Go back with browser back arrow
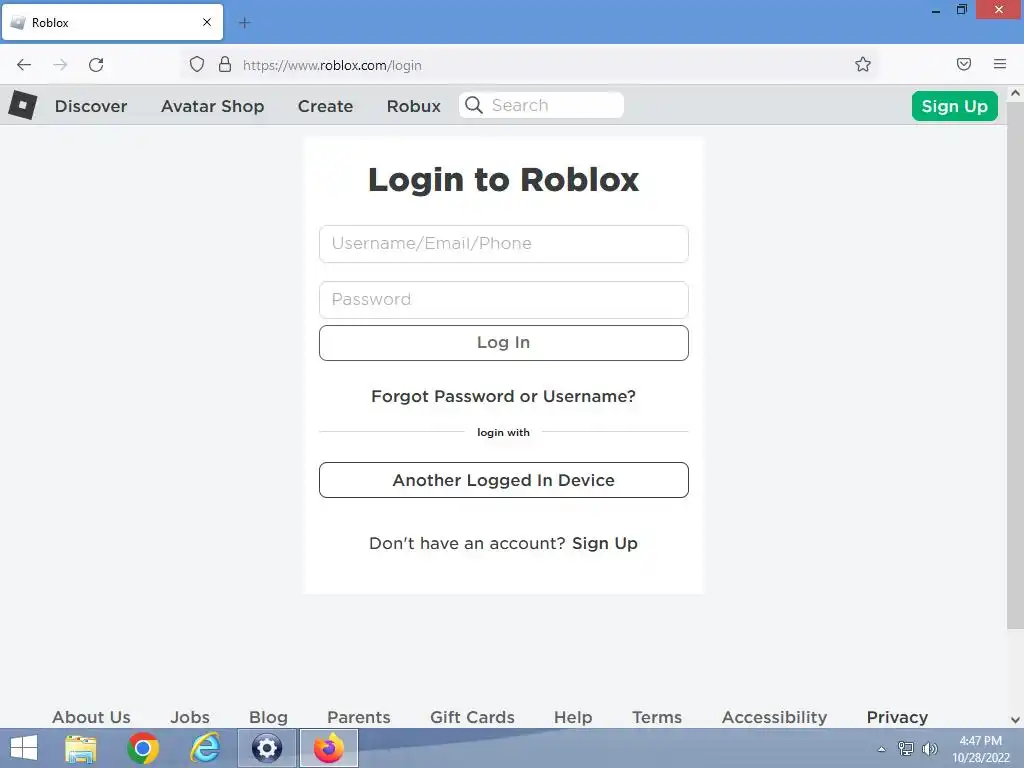This screenshot has height=768, width=1024. [24, 65]
